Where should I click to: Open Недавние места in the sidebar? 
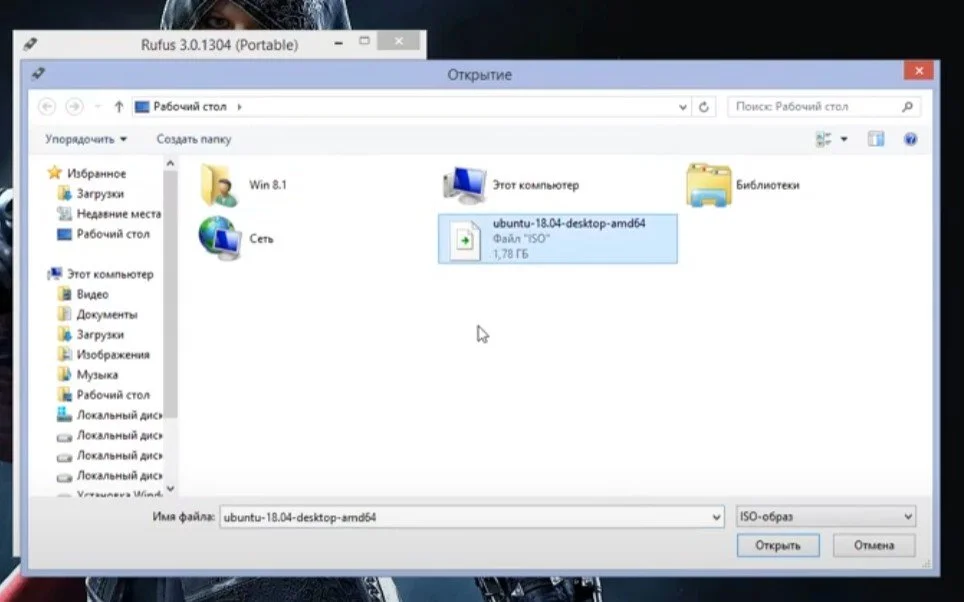(119, 214)
